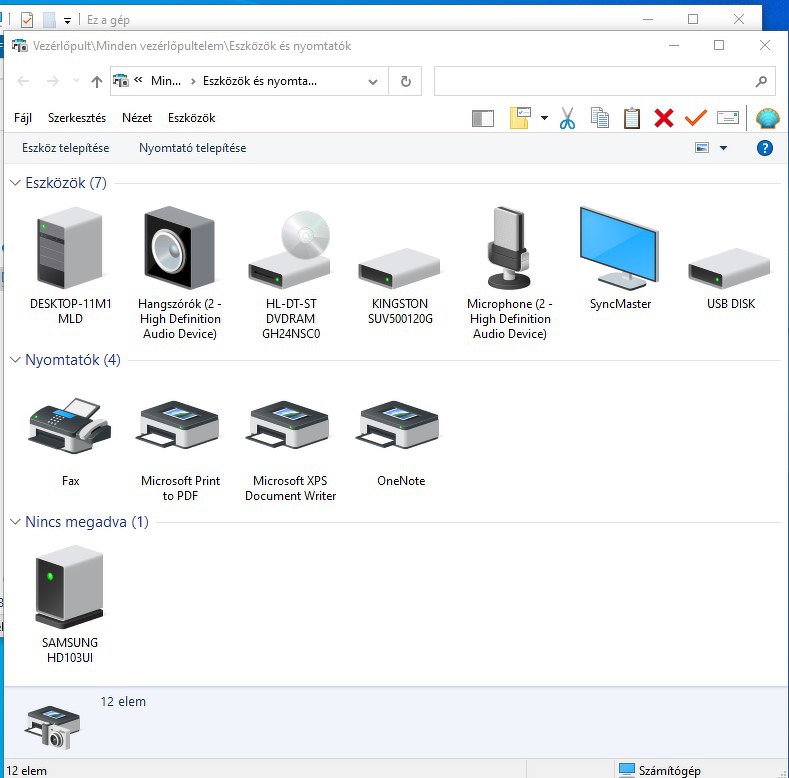Select the SAMSUNG HD103UI device
Screen dimensions: 789x778
tap(70, 604)
